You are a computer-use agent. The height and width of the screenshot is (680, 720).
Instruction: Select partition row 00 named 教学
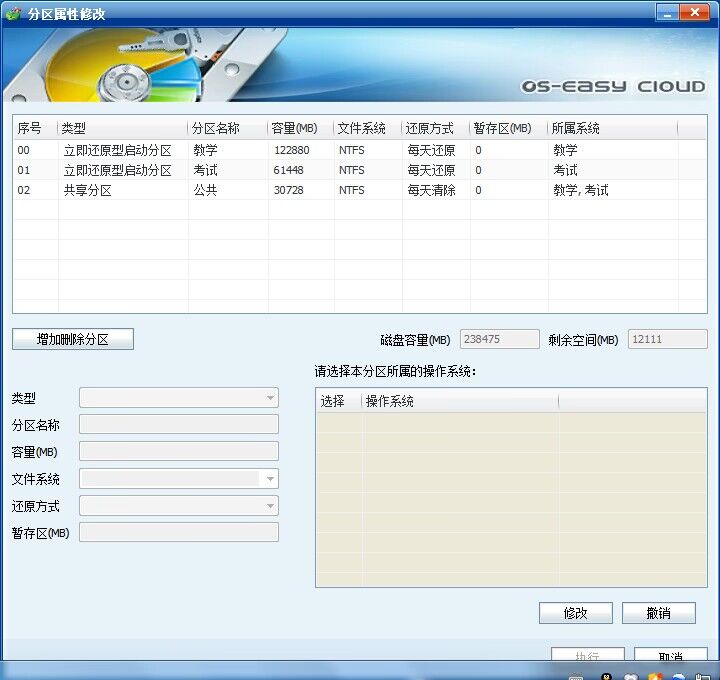click(300, 150)
